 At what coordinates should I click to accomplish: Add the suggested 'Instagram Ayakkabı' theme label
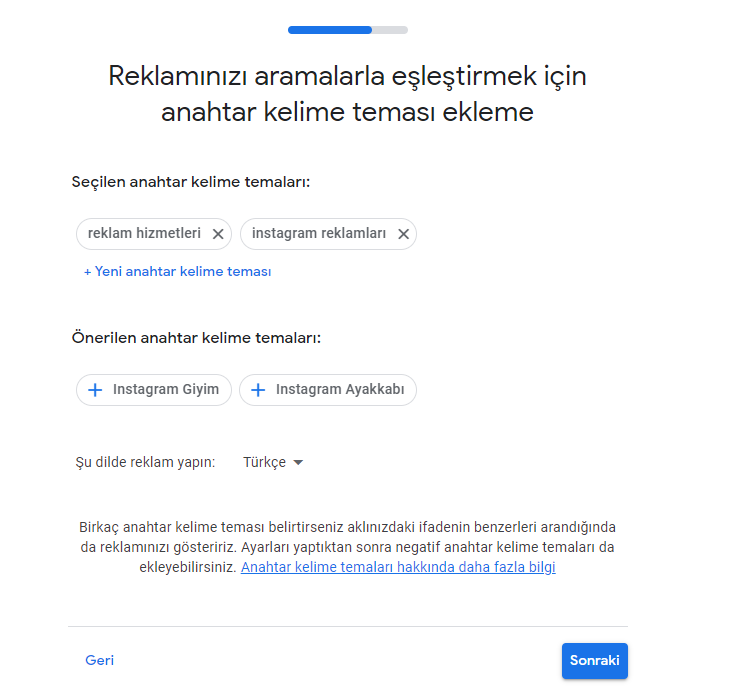click(340, 390)
